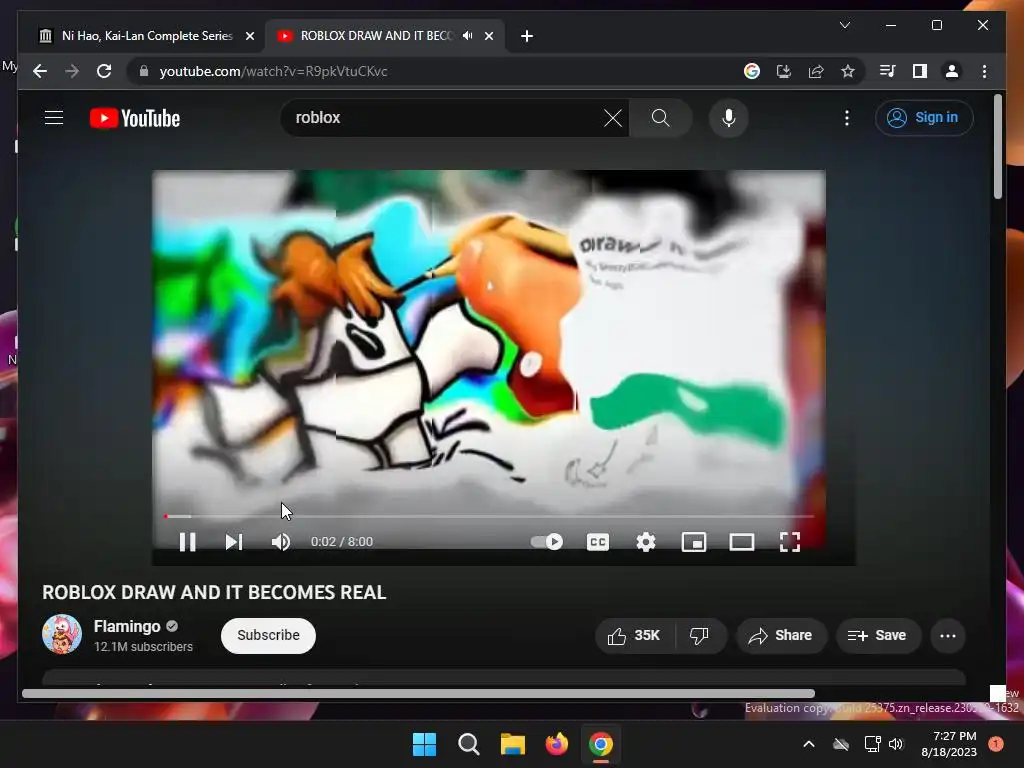
Task: Enable theater mode view
Action: 742,542
